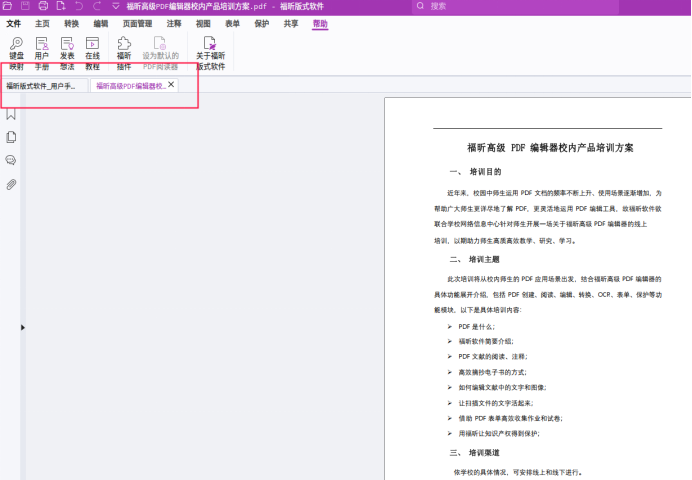Open 关于福昕版式软件 about dialog
Screen dimensions: 692x480
pos(211,53)
